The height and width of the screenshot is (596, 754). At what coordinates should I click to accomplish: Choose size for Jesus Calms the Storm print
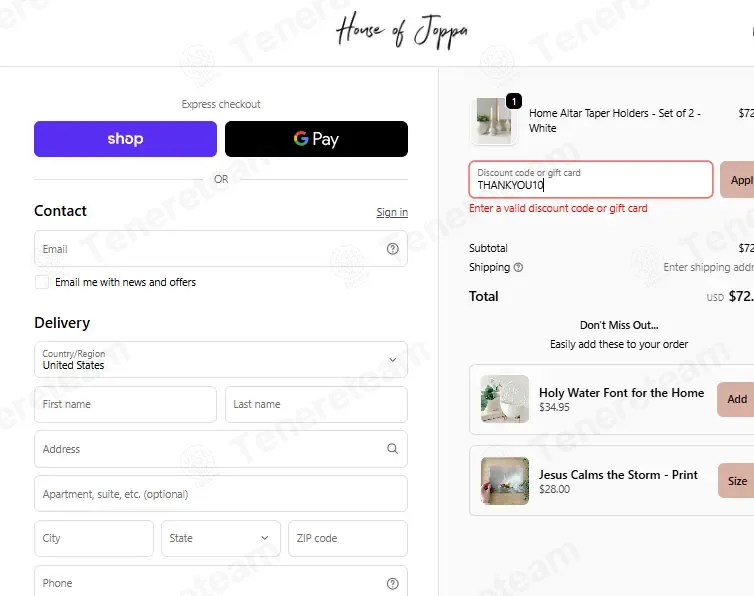click(736, 481)
